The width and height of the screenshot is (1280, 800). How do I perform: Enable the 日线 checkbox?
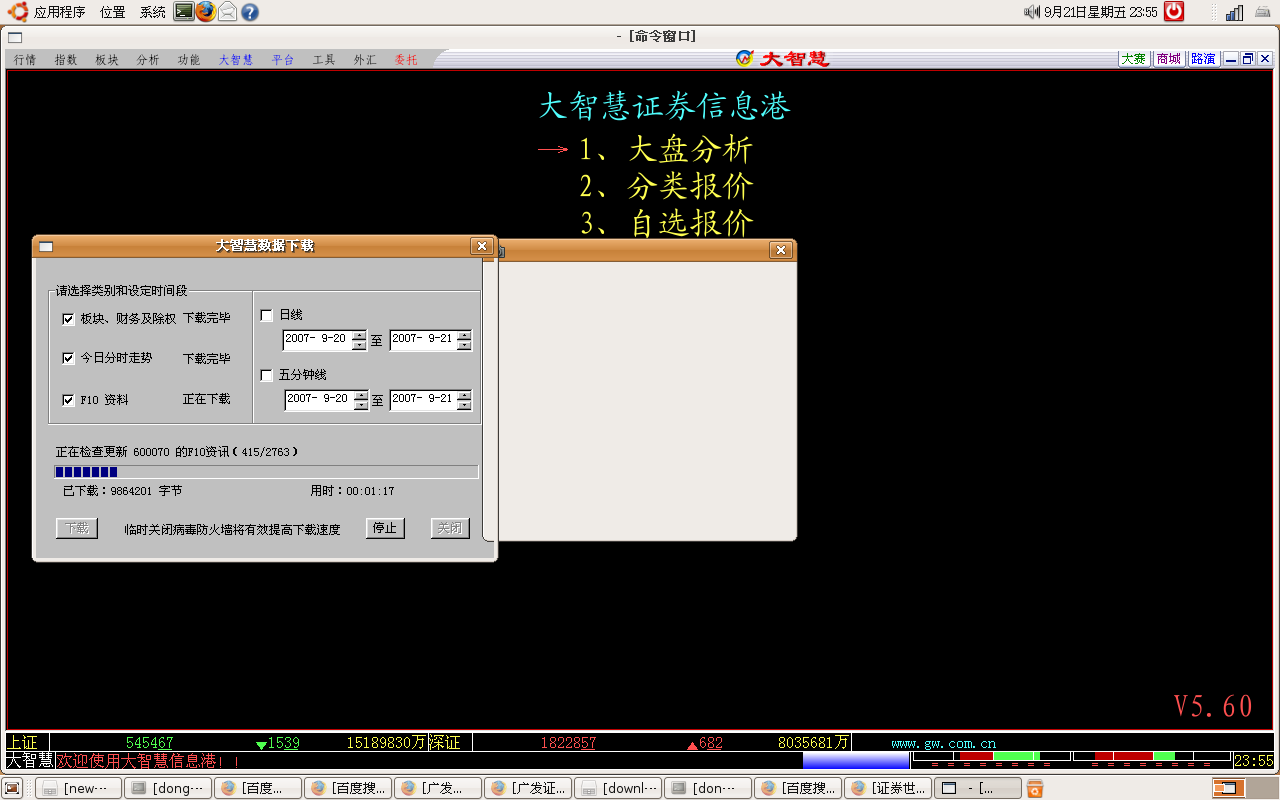point(266,315)
